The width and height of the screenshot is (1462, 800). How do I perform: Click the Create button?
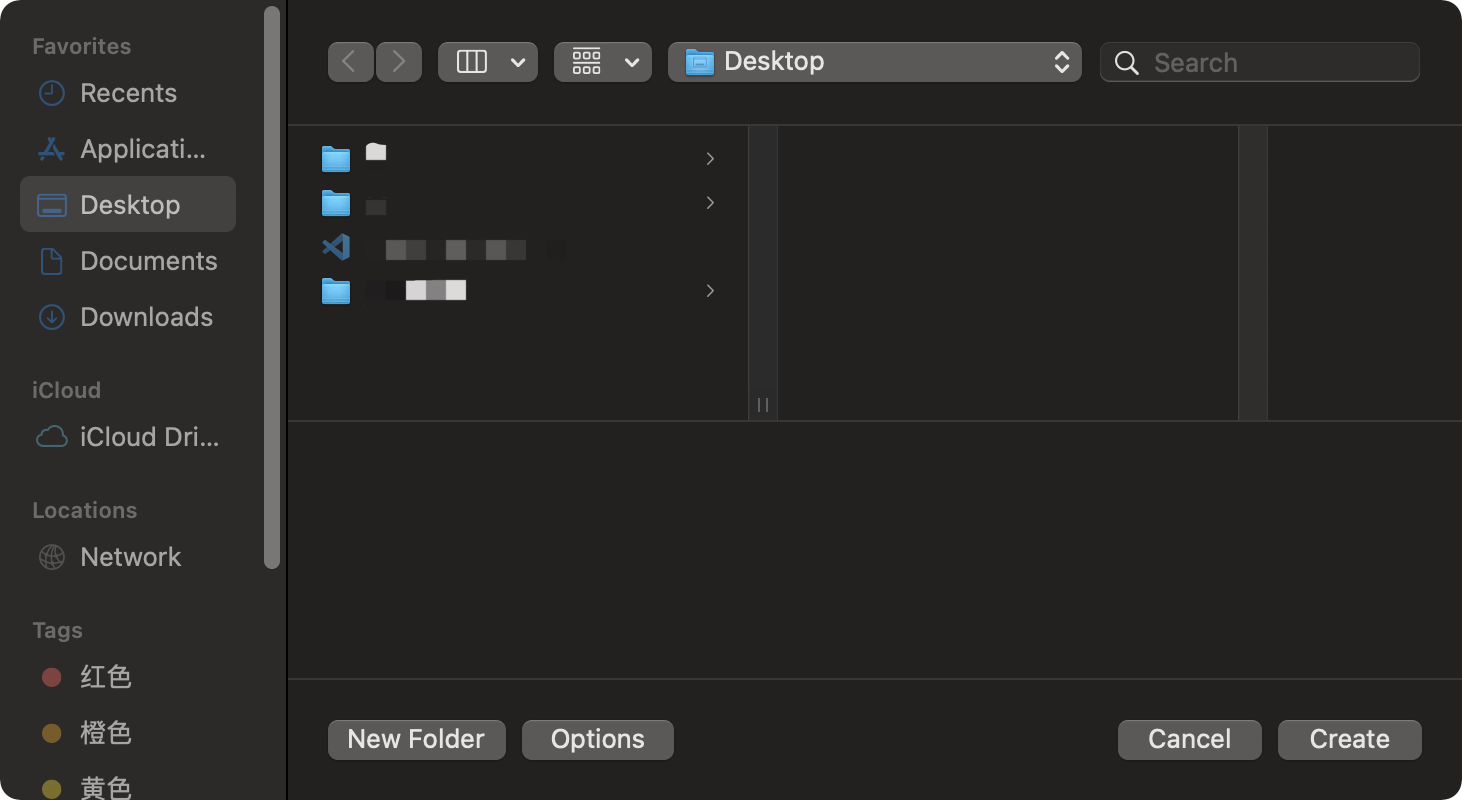1349,739
